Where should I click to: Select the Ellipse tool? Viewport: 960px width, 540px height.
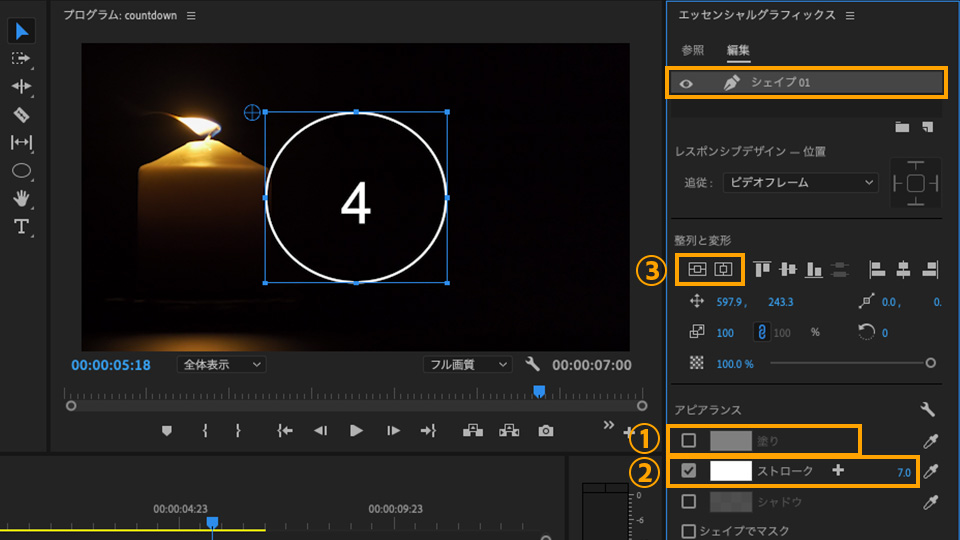pyautogui.click(x=21, y=171)
